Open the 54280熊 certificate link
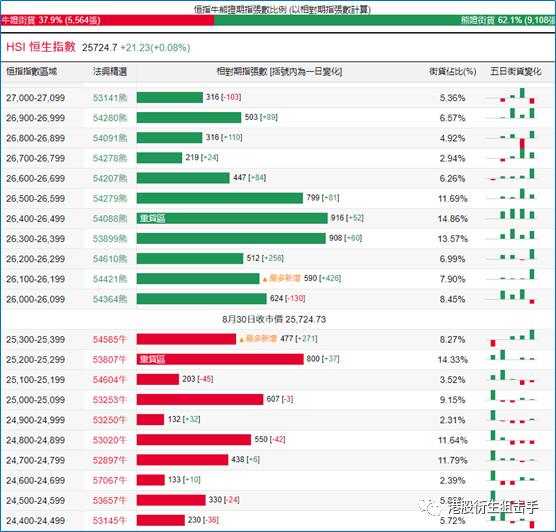556x532 pixels. click(x=110, y=118)
